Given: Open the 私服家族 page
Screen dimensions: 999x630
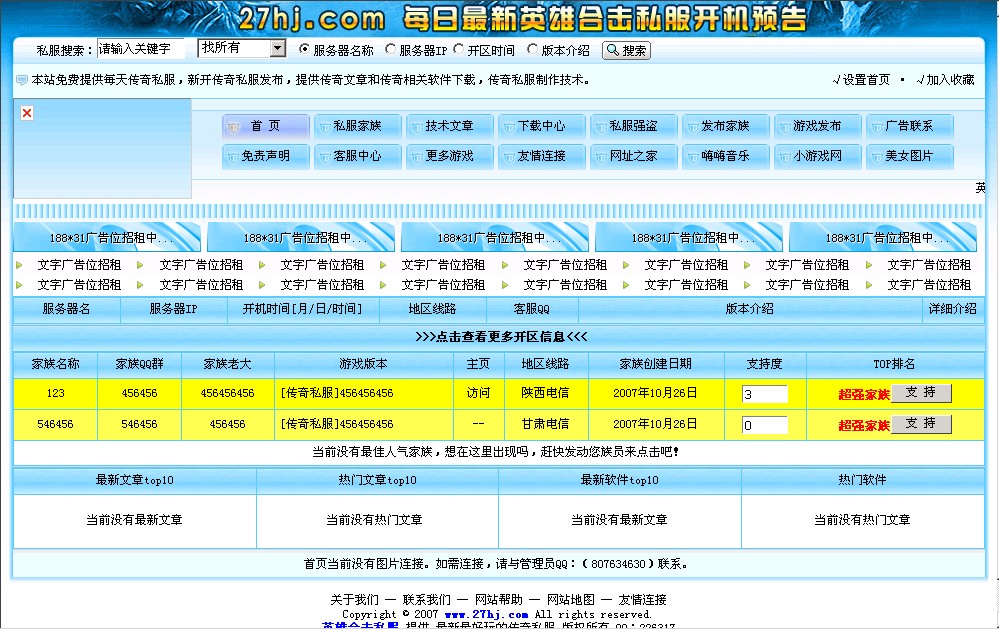Looking at the screenshot, I should (x=357, y=124).
